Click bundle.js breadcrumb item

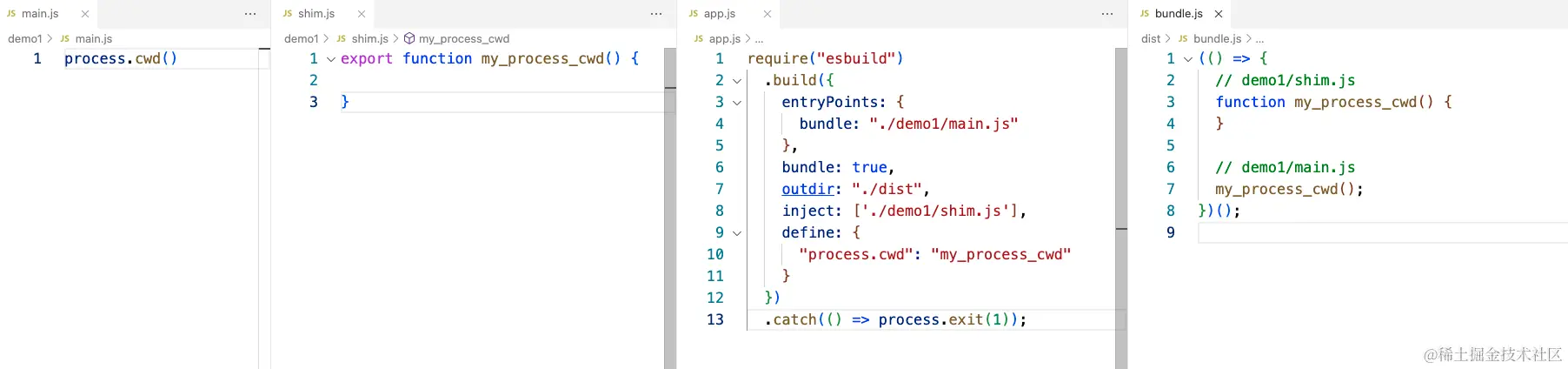click(1217, 39)
